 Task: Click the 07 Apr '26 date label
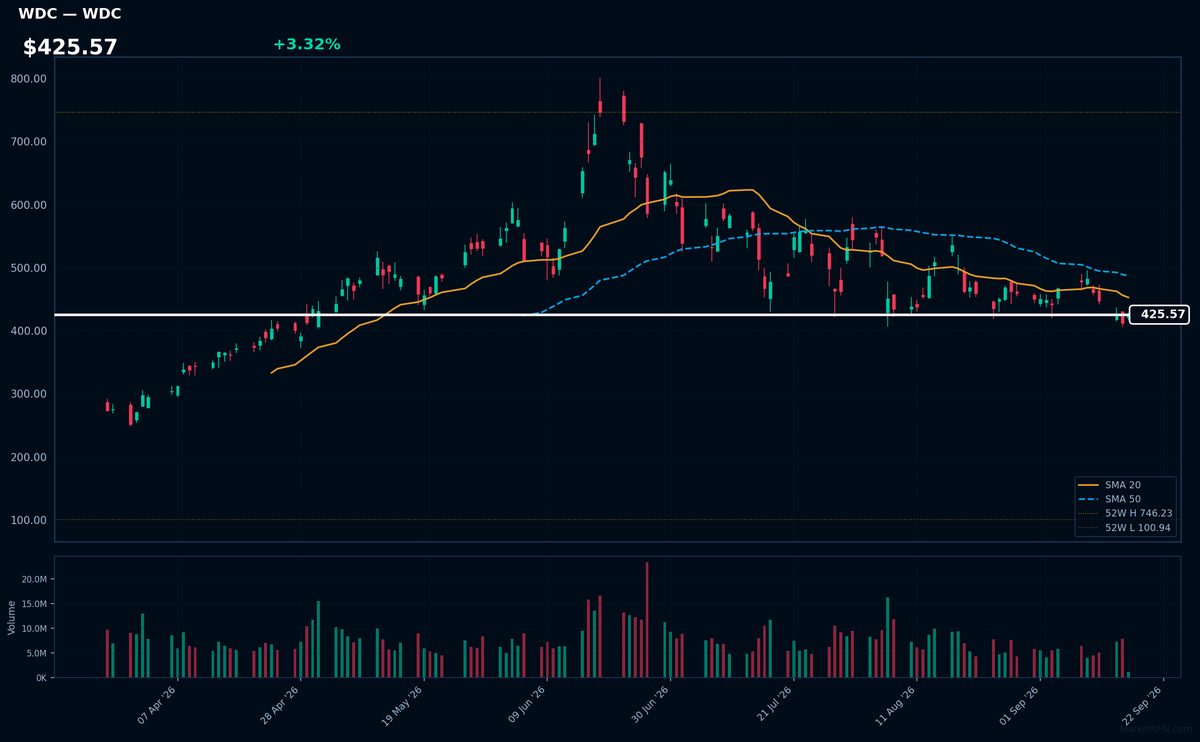157,705
